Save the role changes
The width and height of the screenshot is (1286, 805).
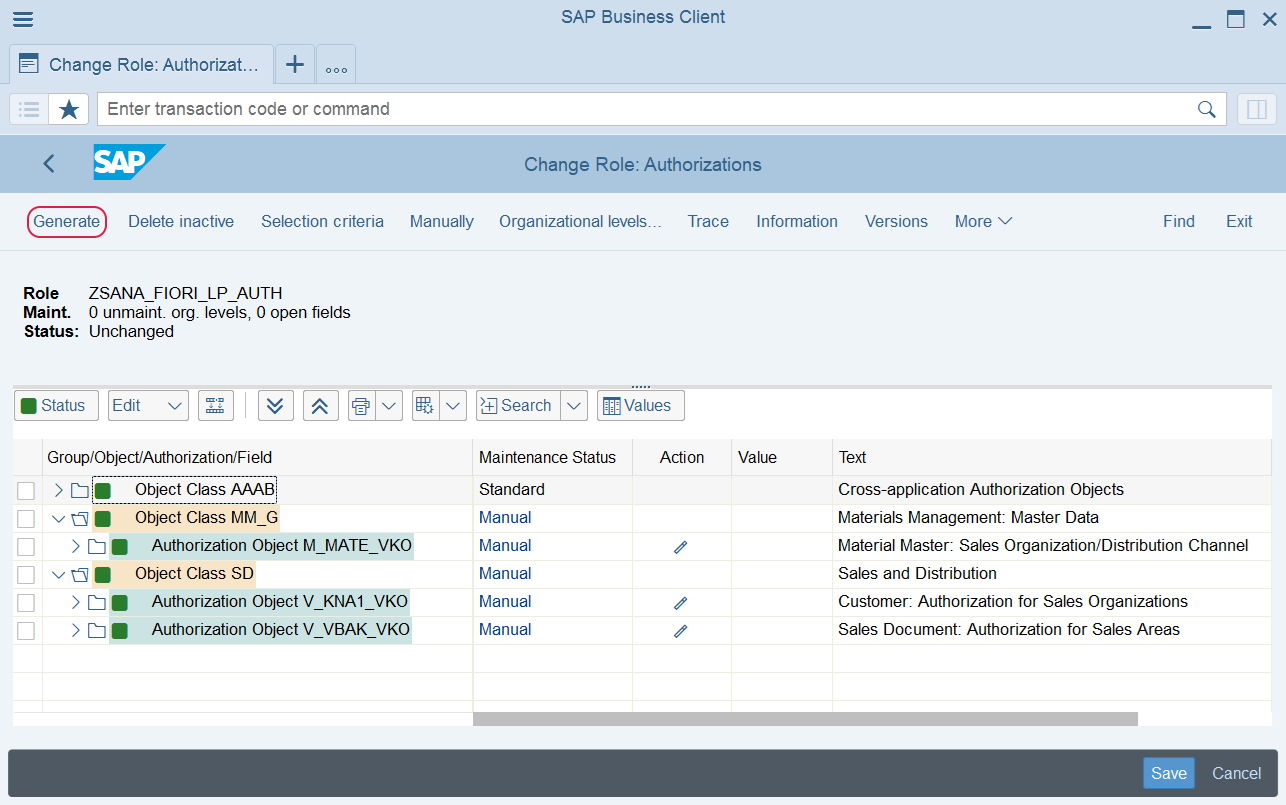(1169, 773)
